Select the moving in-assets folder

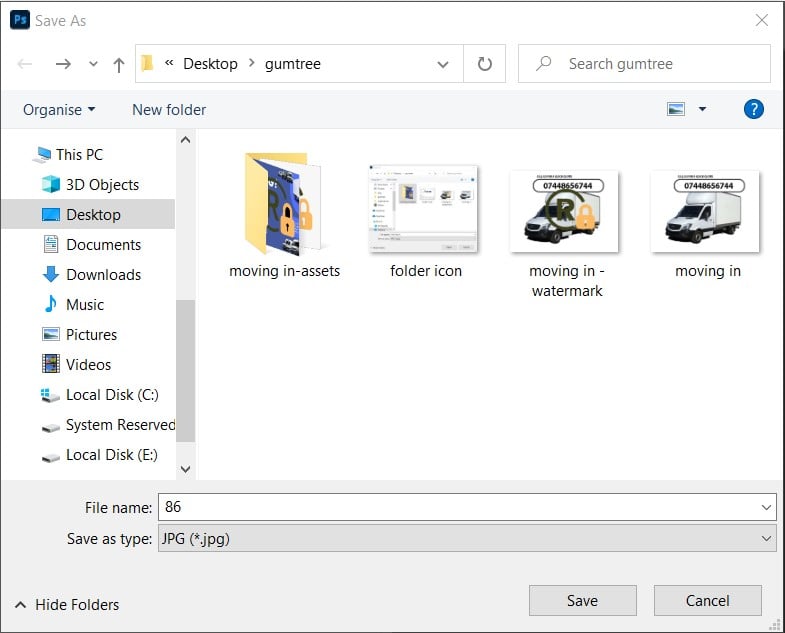click(x=284, y=216)
